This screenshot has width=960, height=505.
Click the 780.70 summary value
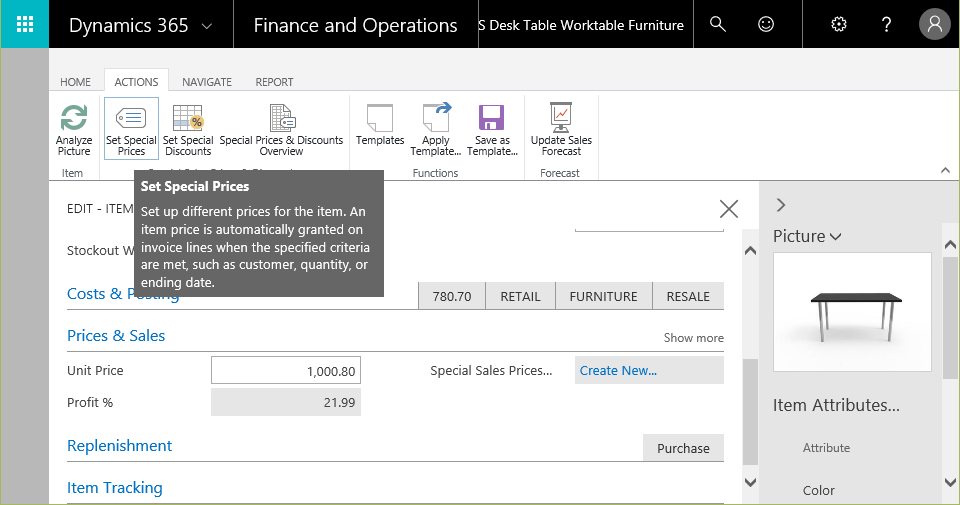click(x=452, y=296)
